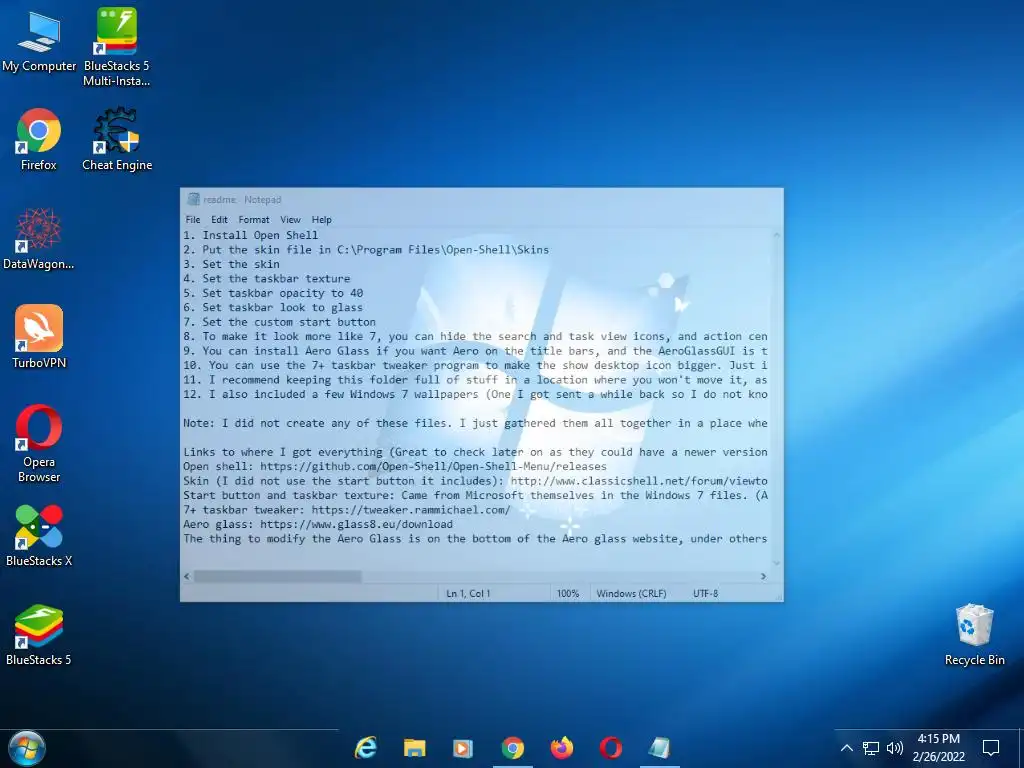Launch Internet Explorer from the taskbar
1024x768 pixels.
coord(366,748)
